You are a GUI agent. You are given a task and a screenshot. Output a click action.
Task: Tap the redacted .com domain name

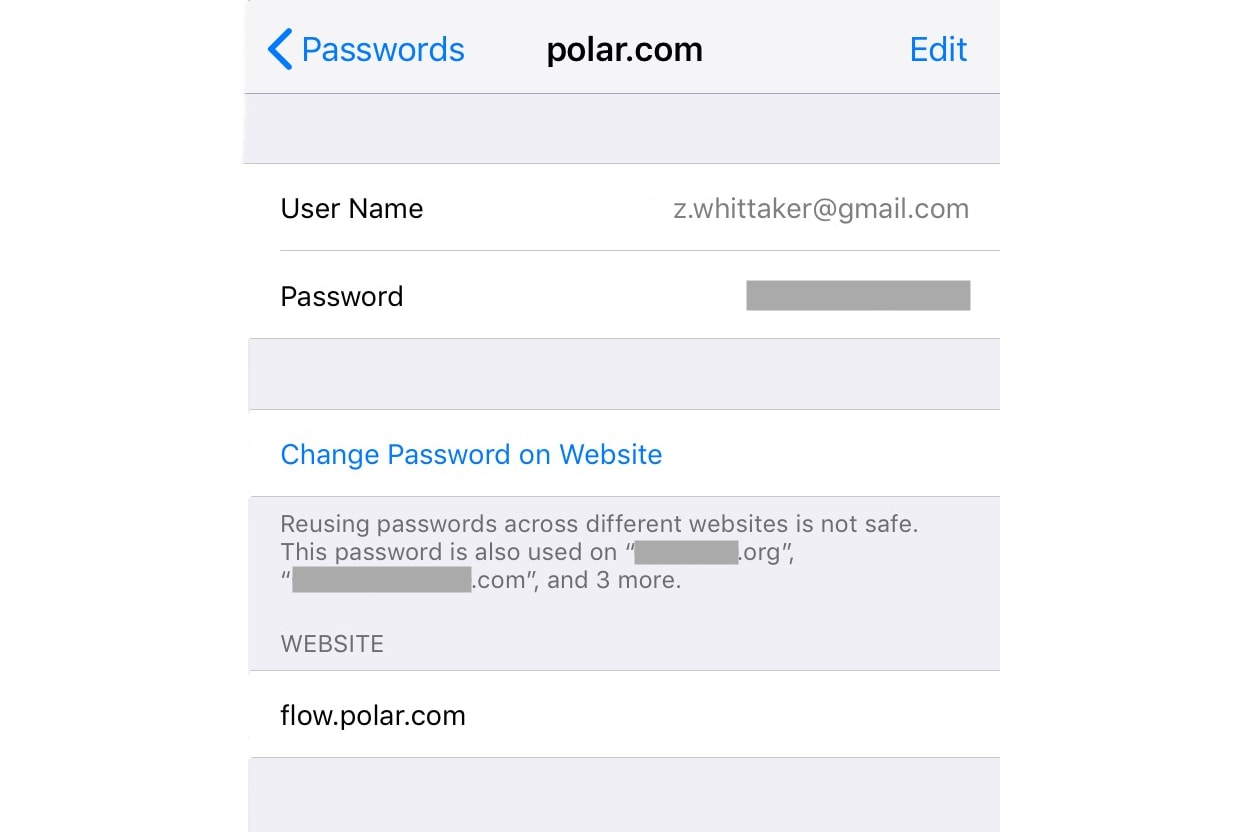381,580
